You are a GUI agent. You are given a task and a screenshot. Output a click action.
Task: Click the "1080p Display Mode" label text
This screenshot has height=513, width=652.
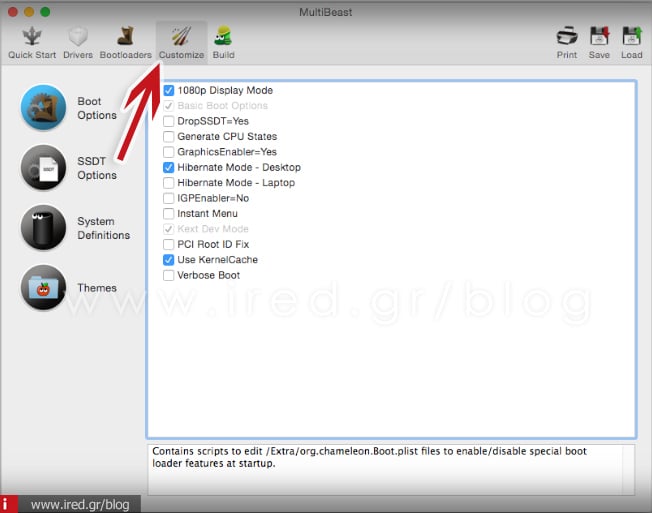pyautogui.click(x=225, y=90)
